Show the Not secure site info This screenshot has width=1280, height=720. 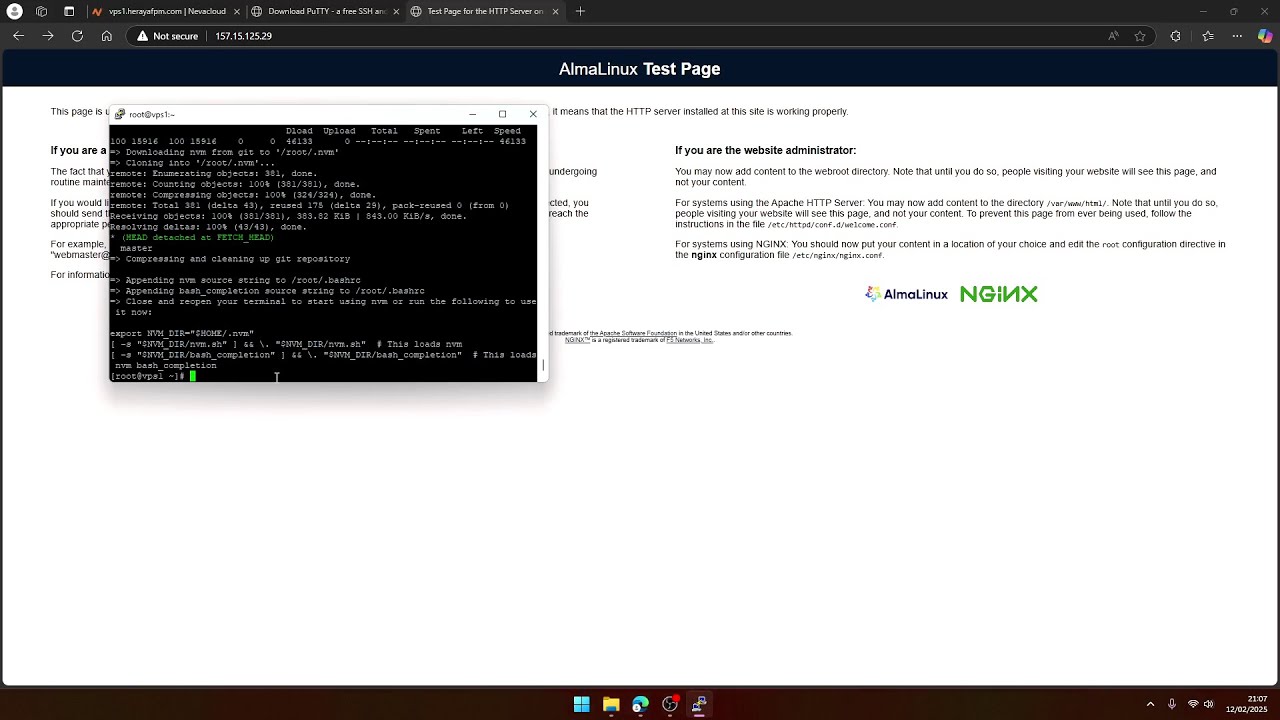(x=168, y=36)
